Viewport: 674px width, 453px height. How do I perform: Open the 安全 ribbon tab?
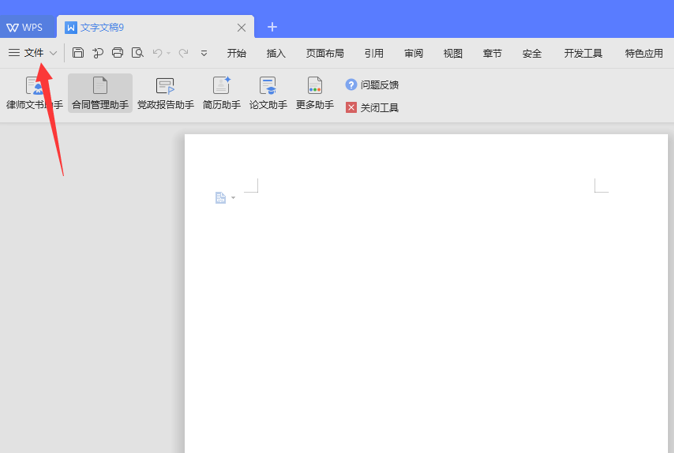(532, 53)
